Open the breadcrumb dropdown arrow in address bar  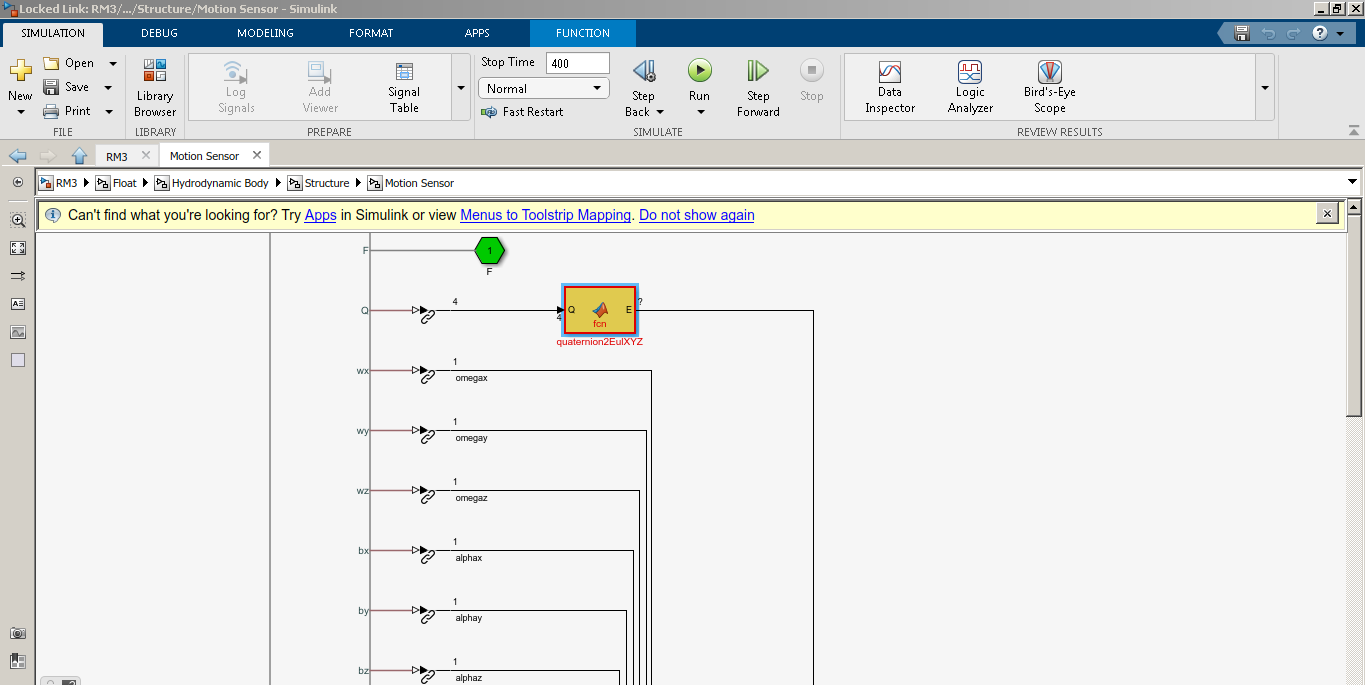1352,182
